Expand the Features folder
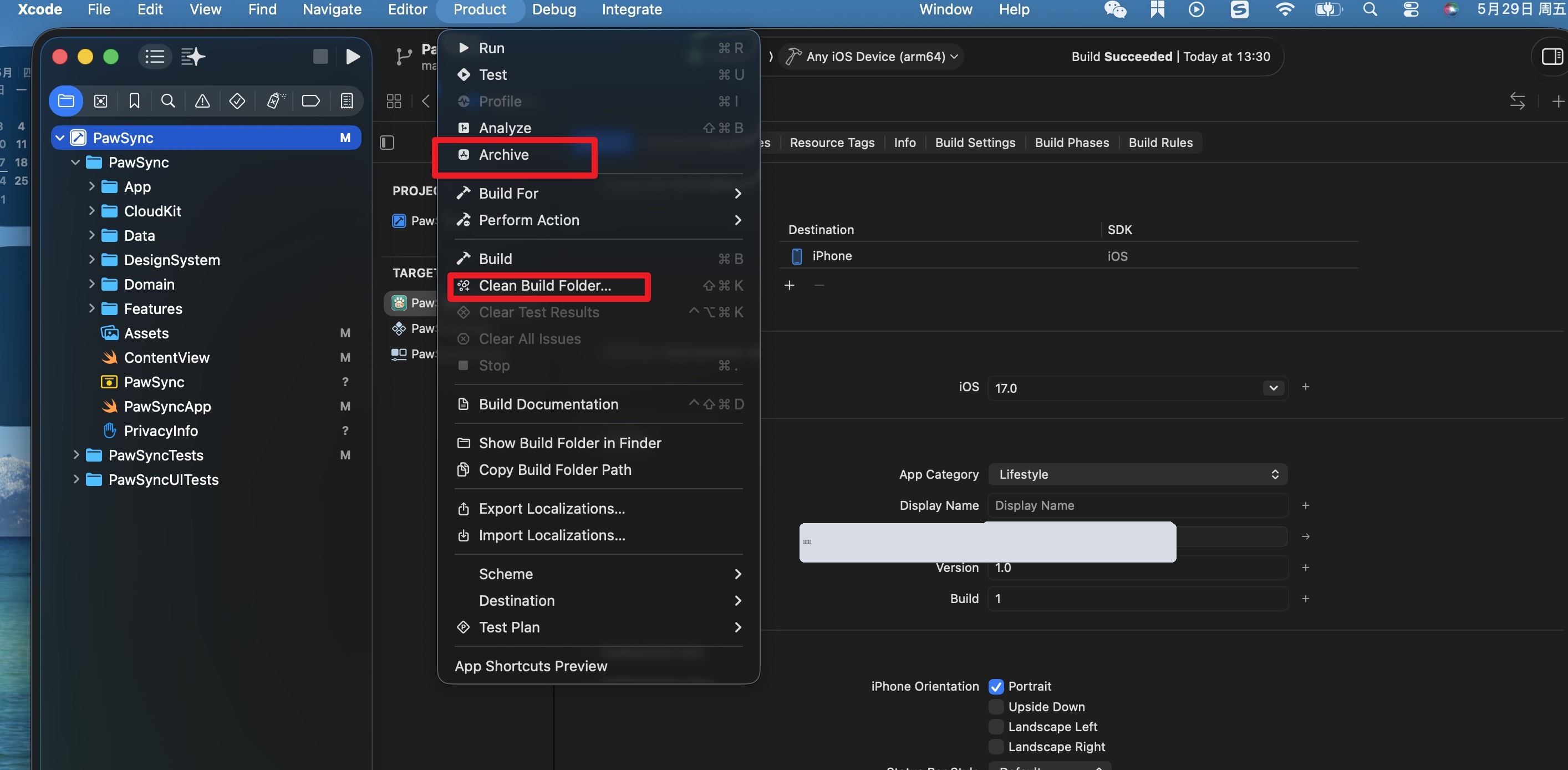This screenshot has width=1568, height=770. coord(91,308)
